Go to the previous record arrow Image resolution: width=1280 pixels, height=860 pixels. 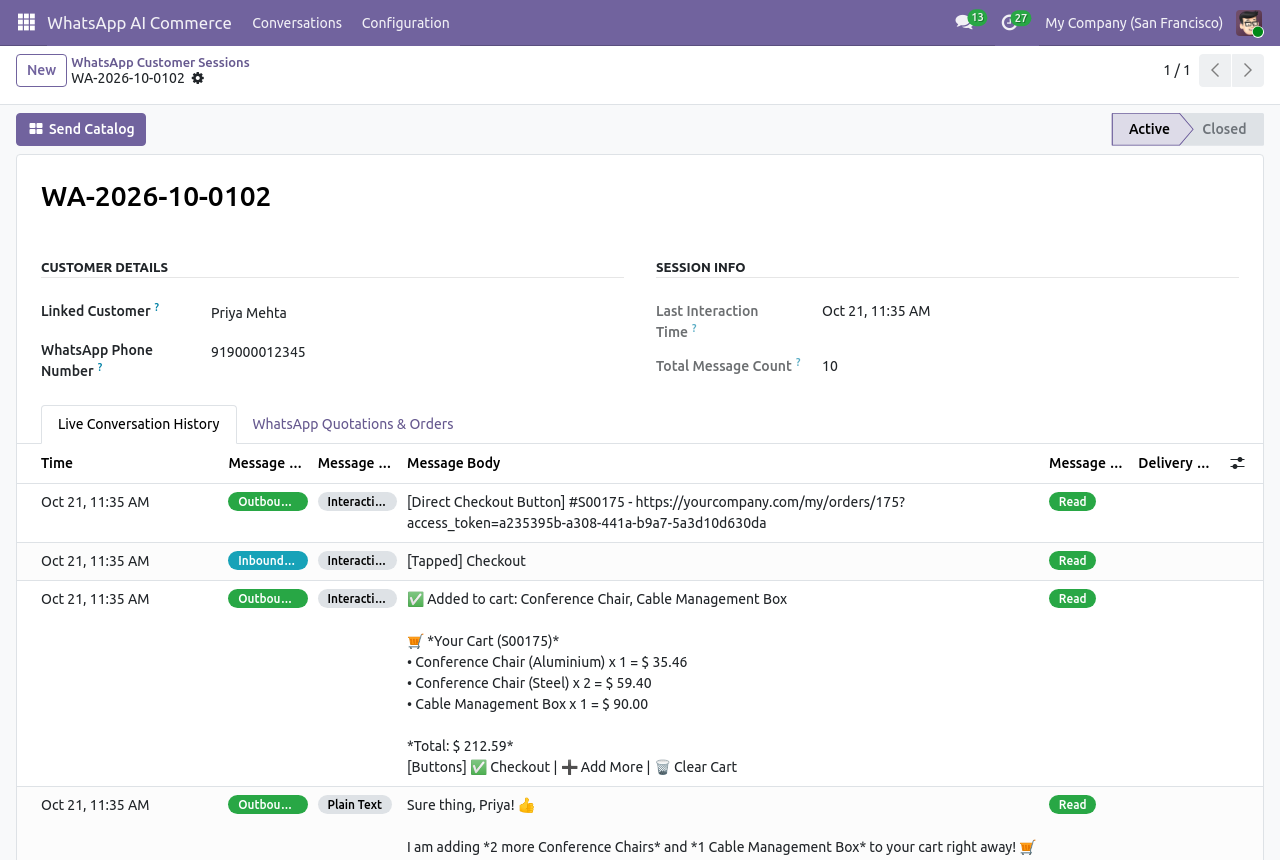pyautogui.click(x=1215, y=70)
